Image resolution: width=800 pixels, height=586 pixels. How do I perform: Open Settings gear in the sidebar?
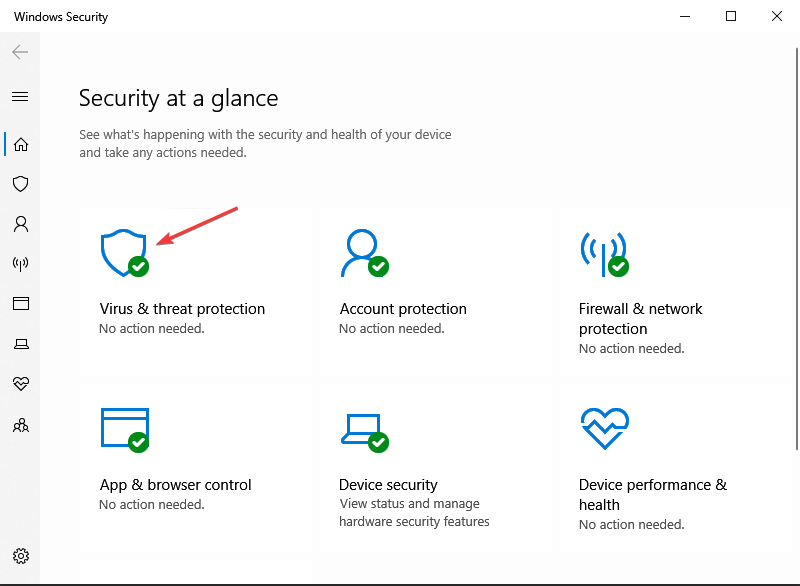click(x=20, y=556)
